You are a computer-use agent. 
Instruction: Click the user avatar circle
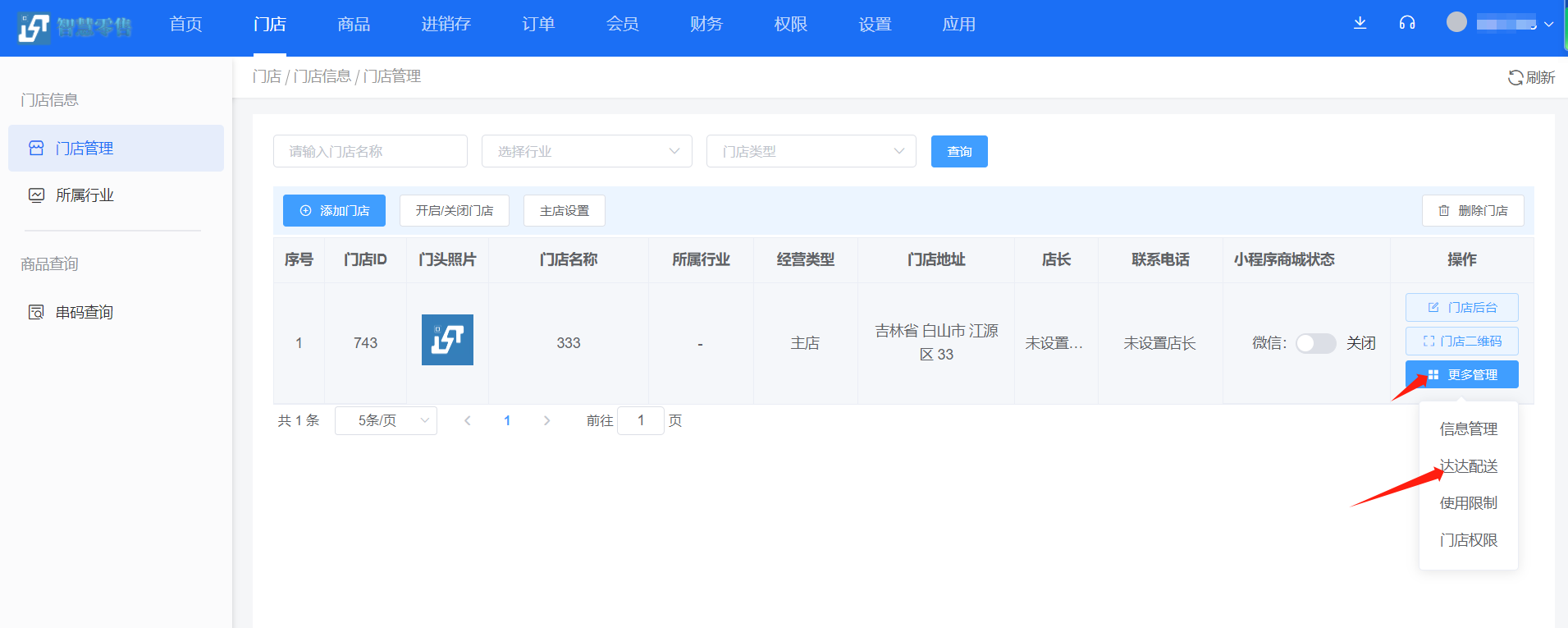pos(1456,22)
